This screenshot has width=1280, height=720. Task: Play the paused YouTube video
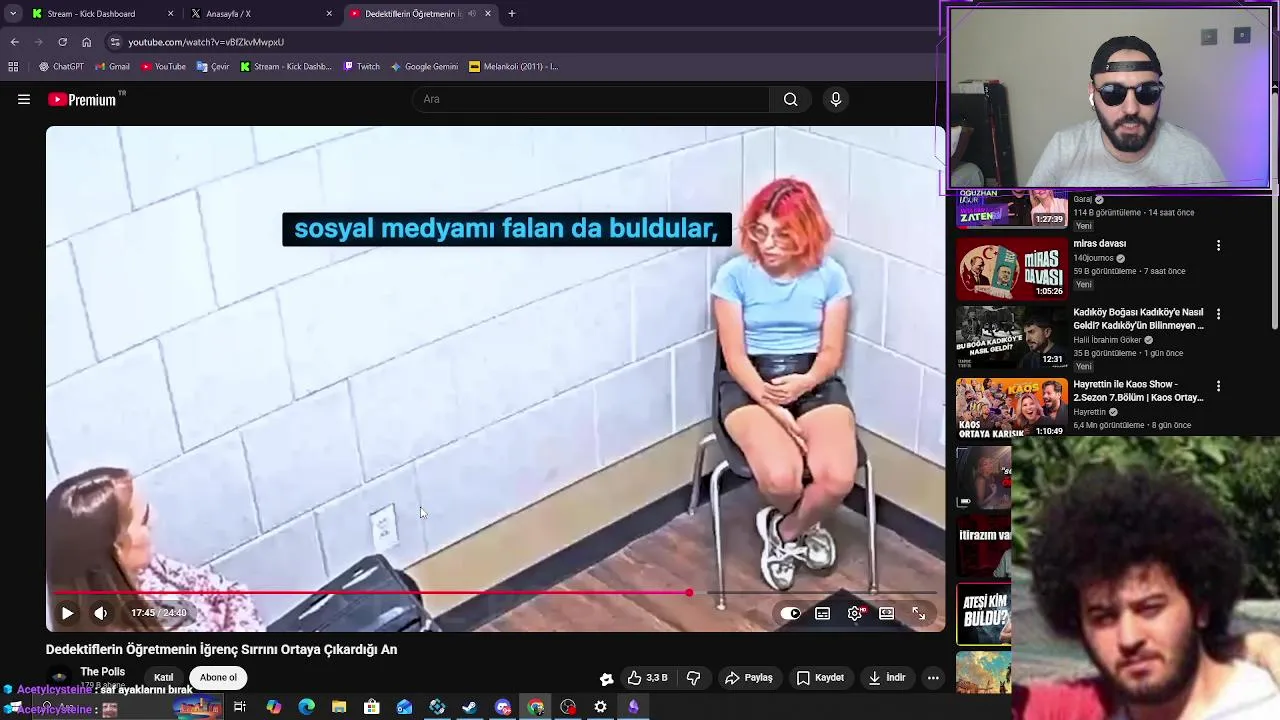67,613
